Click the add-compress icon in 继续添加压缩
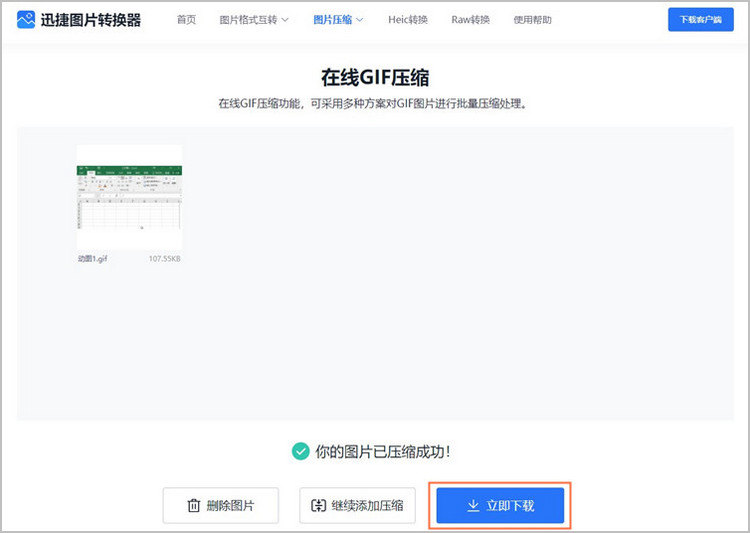This screenshot has height=533, width=750. pos(319,505)
